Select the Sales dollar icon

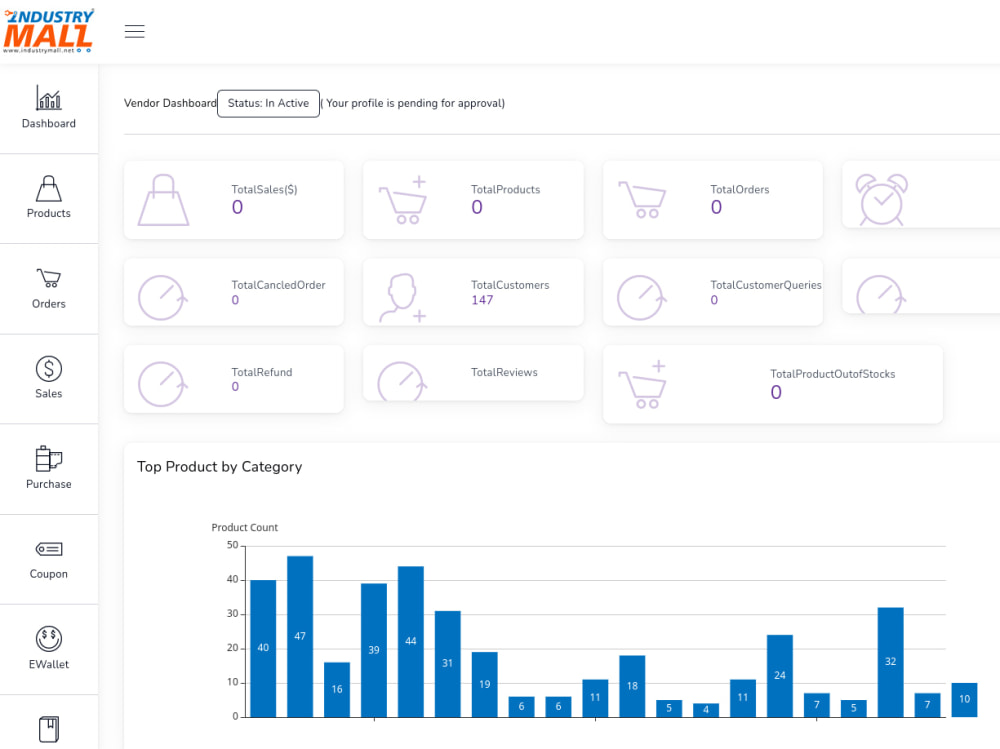click(48, 369)
